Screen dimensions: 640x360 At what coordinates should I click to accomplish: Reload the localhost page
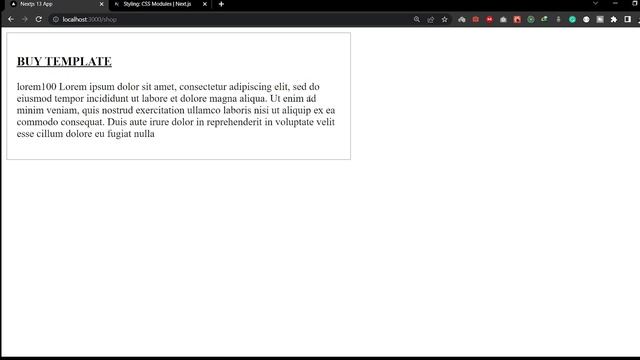coord(38,19)
